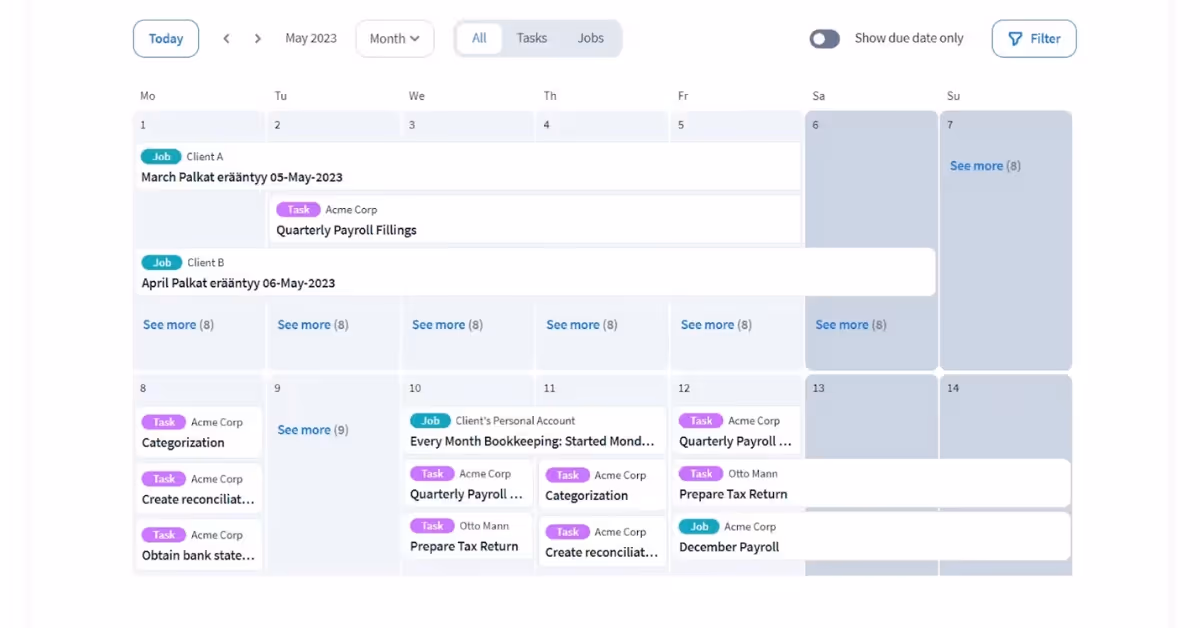Click the Today button
Screen dimensions: 1200x628
pyautogui.click(x=165, y=38)
